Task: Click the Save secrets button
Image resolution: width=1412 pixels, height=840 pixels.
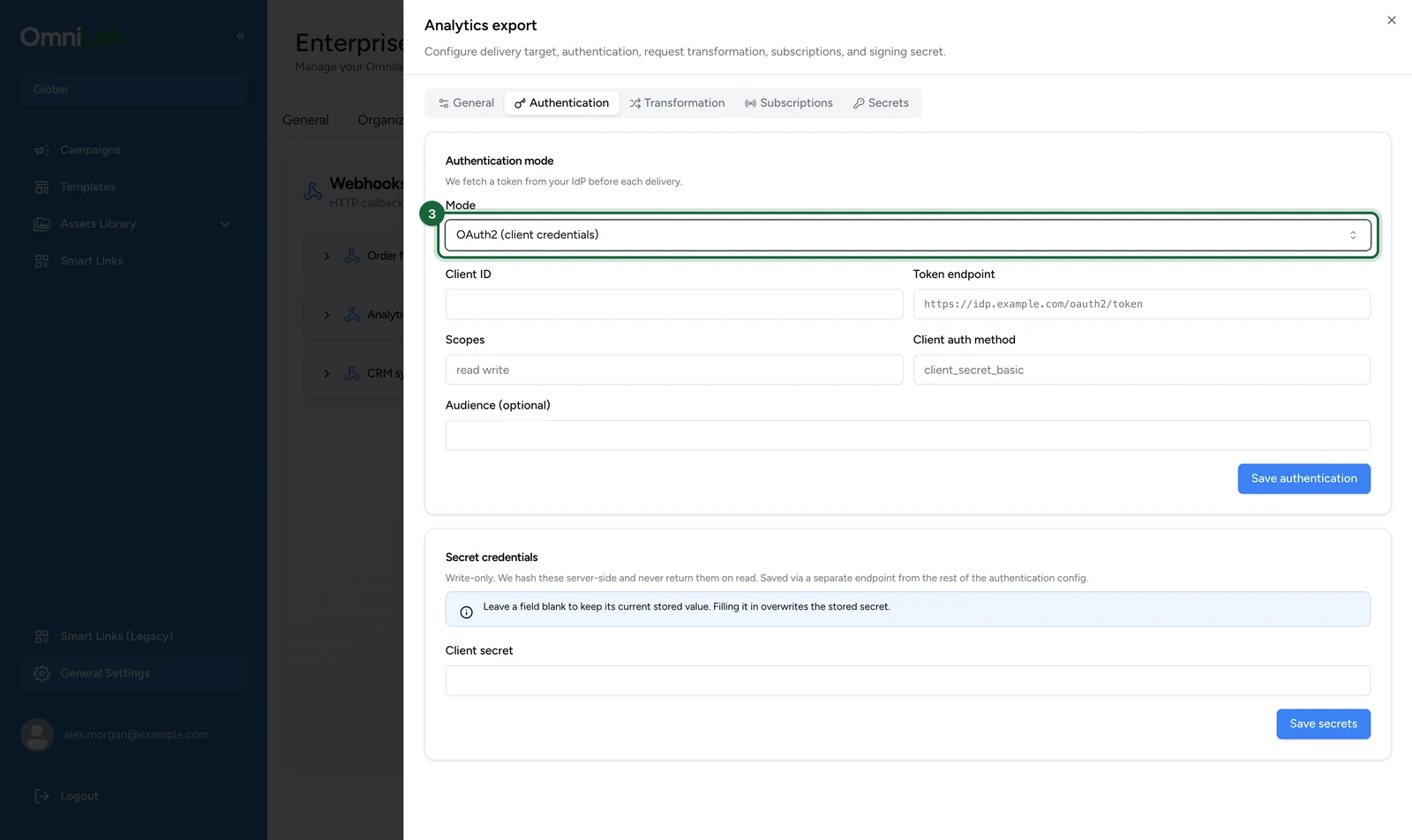Action: pos(1323,724)
